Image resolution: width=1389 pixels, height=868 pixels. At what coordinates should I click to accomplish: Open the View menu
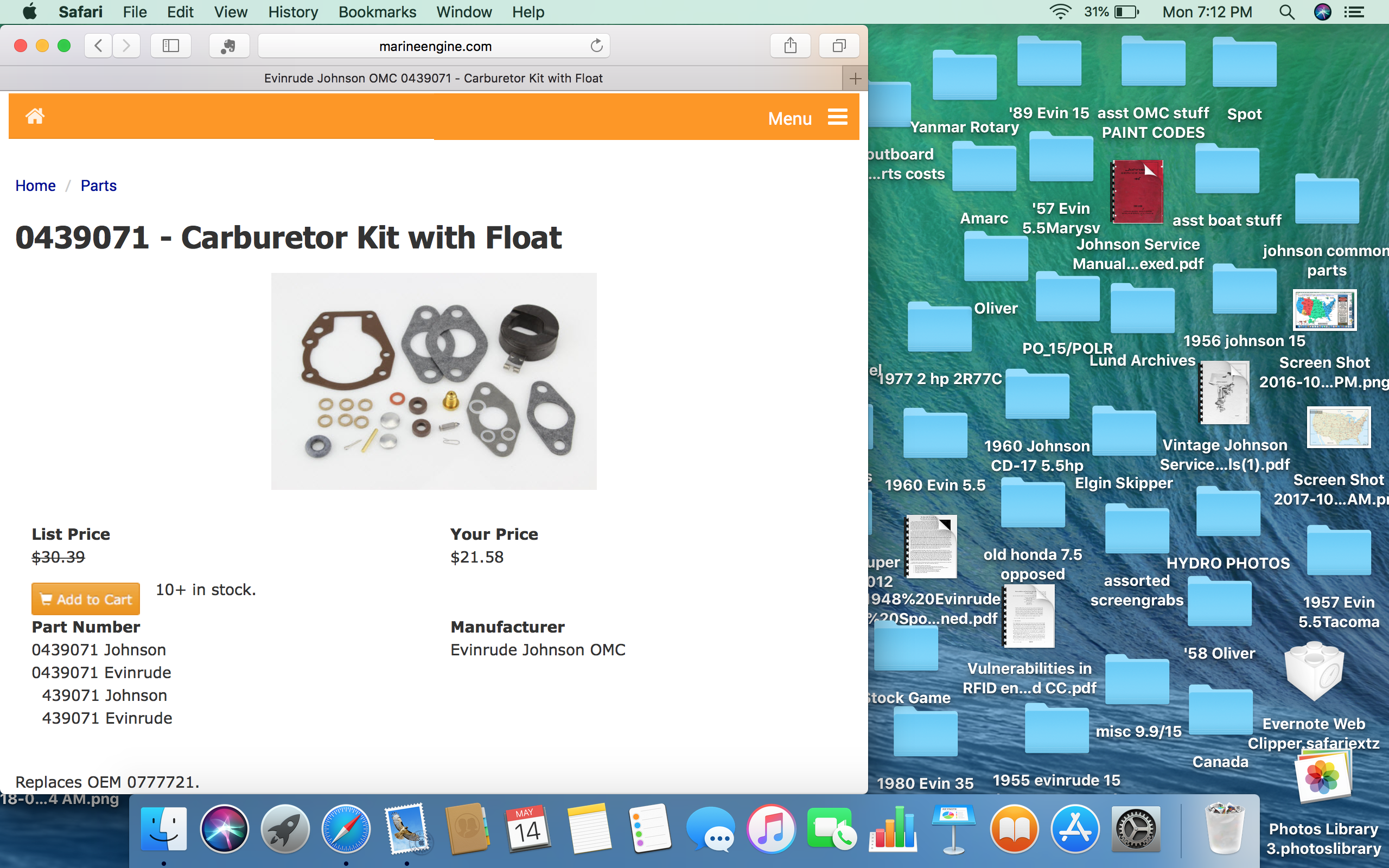coord(231,12)
